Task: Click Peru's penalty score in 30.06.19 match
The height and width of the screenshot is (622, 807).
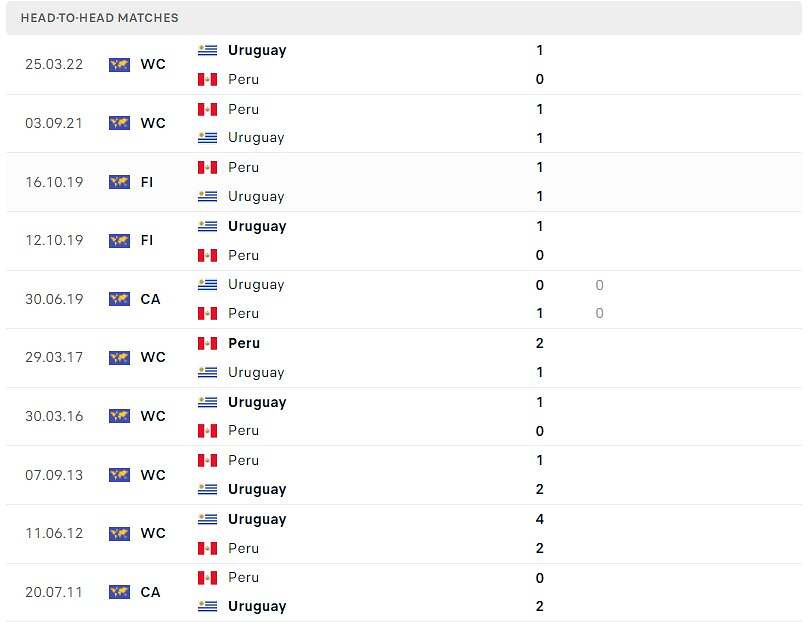Action: click(599, 313)
